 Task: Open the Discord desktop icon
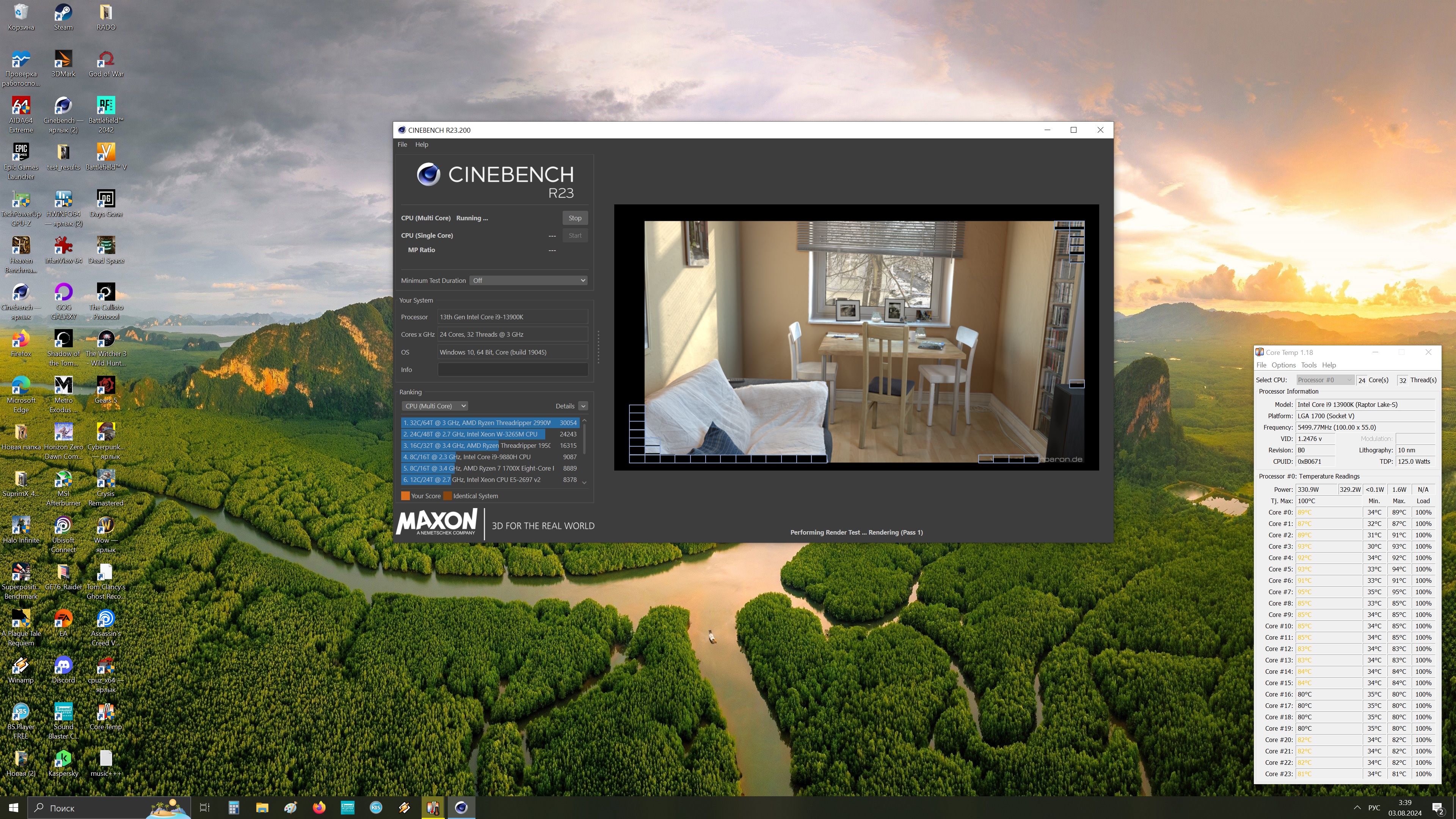[63, 667]
